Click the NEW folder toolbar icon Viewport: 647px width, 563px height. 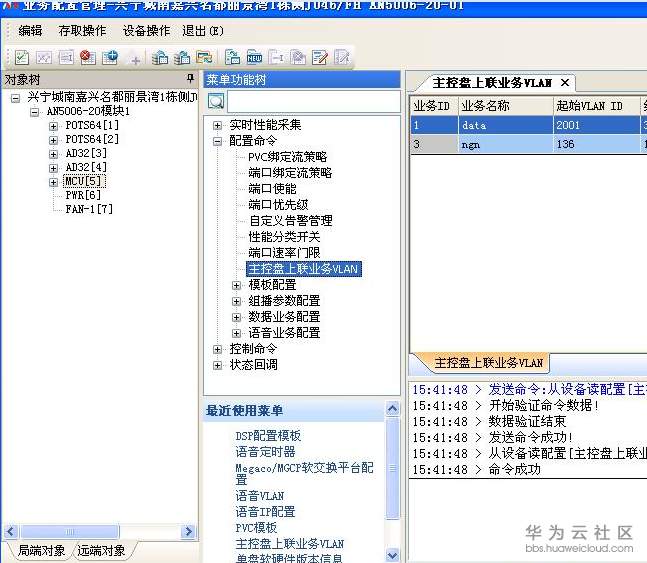pyautogui.click(x=254, y=57)
